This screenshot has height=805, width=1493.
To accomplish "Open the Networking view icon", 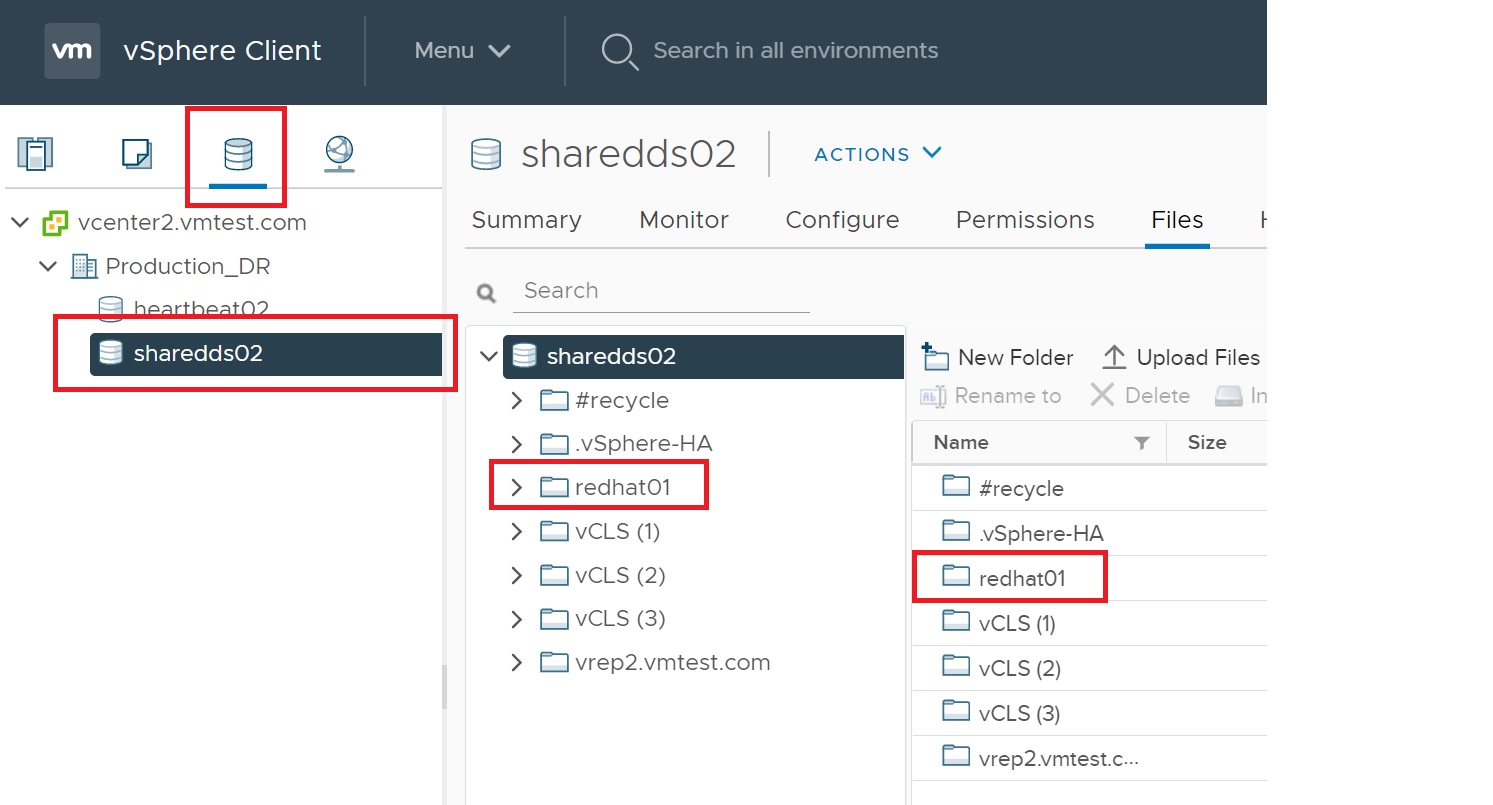I will click(x=340, y=154).
